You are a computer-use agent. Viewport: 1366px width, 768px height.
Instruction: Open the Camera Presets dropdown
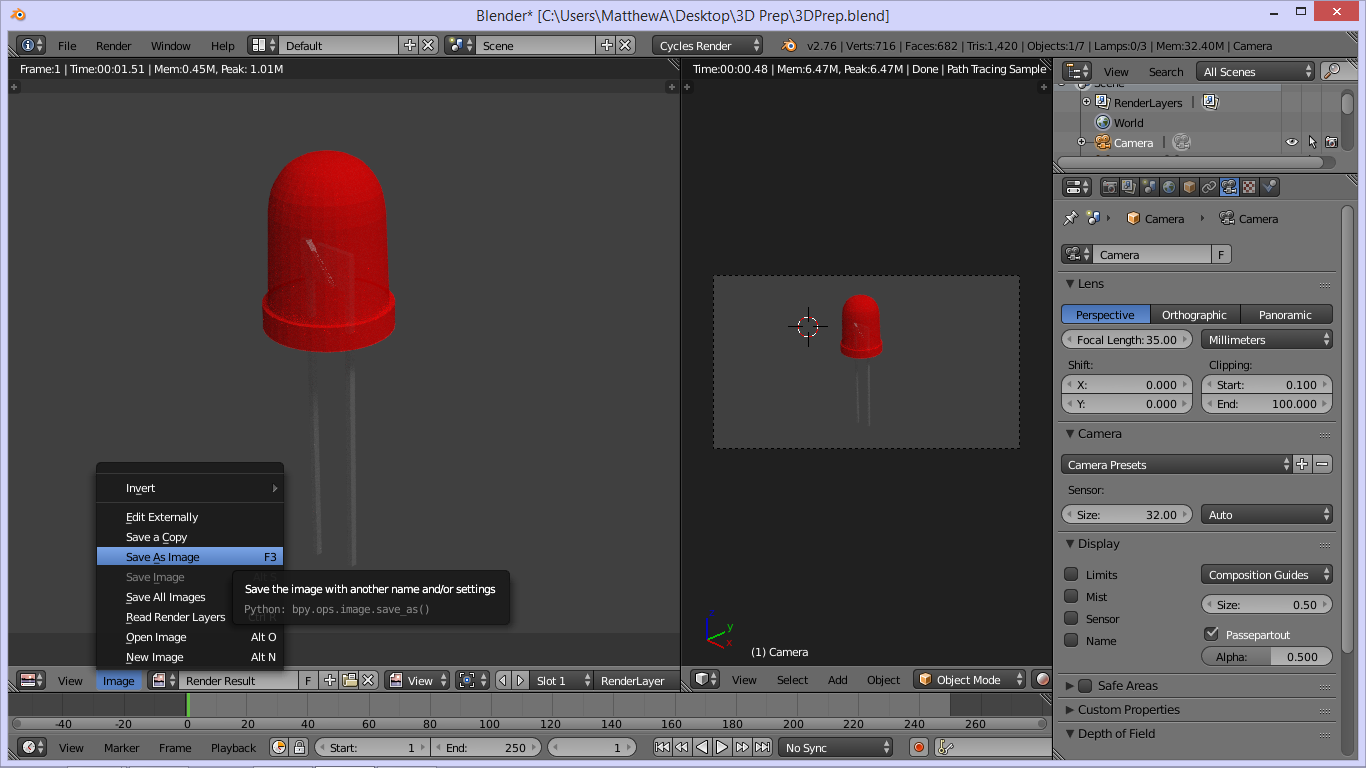pos(1177,464)
